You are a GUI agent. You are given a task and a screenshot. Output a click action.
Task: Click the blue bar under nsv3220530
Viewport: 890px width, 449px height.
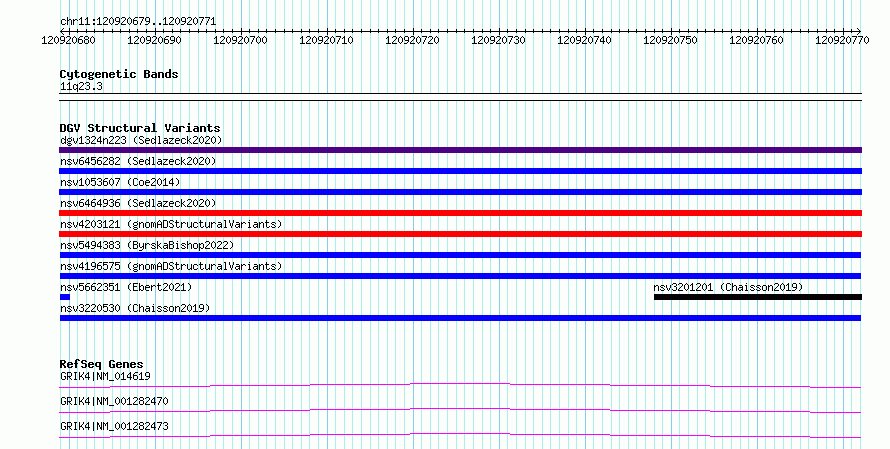click(460, 318)
